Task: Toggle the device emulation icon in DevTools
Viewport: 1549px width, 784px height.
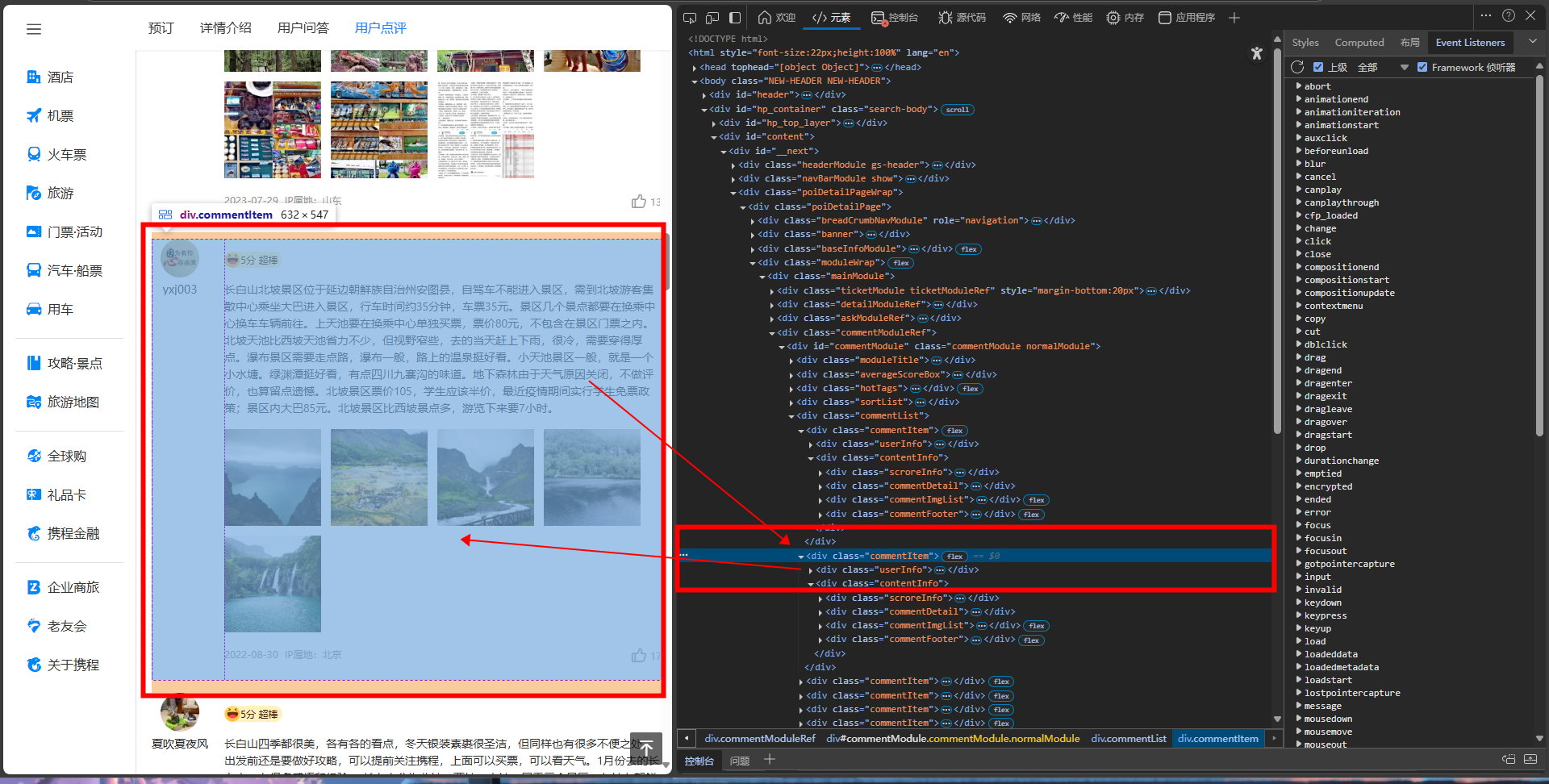Action: tap(712, 18)
